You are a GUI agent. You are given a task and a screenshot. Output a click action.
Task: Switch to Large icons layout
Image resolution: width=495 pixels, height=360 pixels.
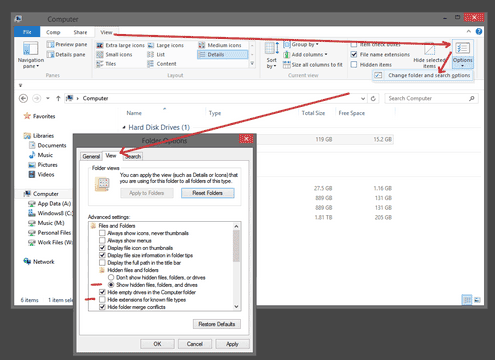point(166,45)
